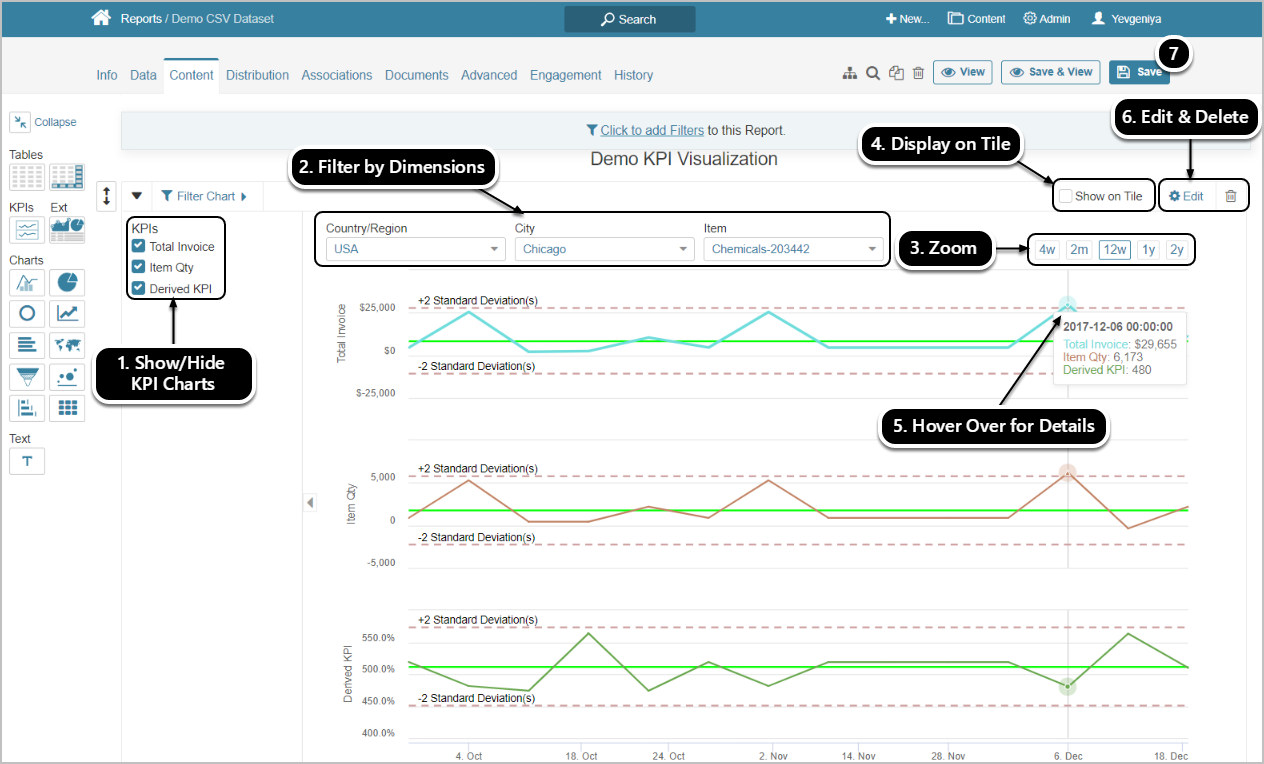Insert a pie chart from Charts palette
1264x764 pixels.
68,283
